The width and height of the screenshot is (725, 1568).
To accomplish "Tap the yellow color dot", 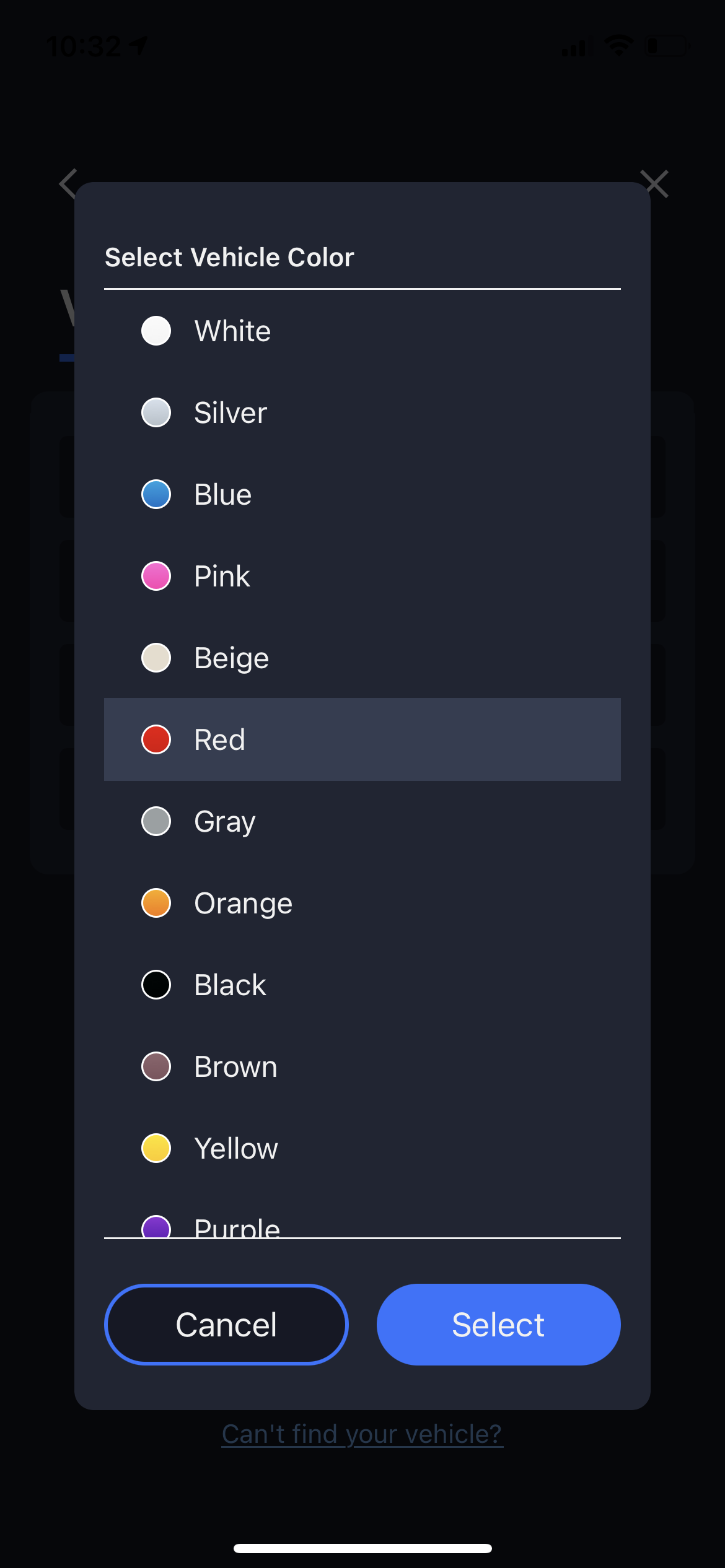I will [156, 1149].
